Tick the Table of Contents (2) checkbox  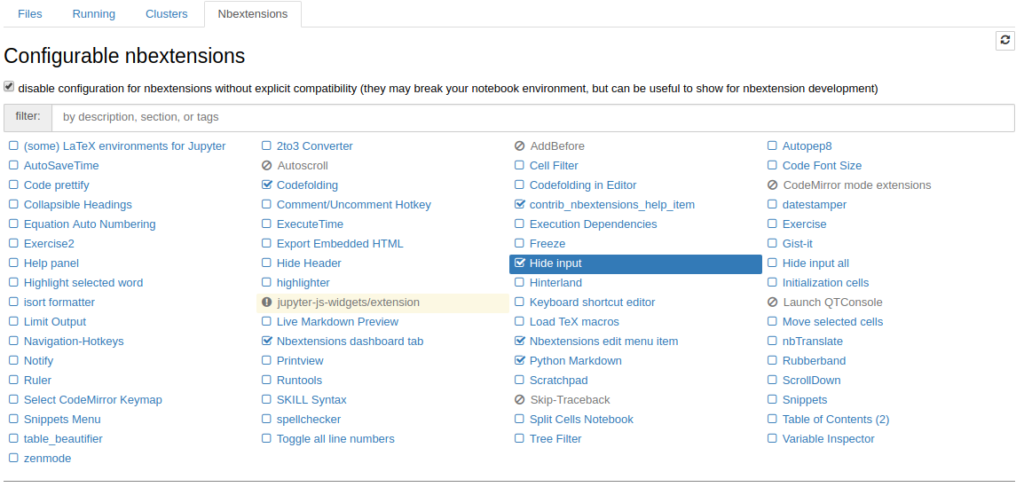772,419
